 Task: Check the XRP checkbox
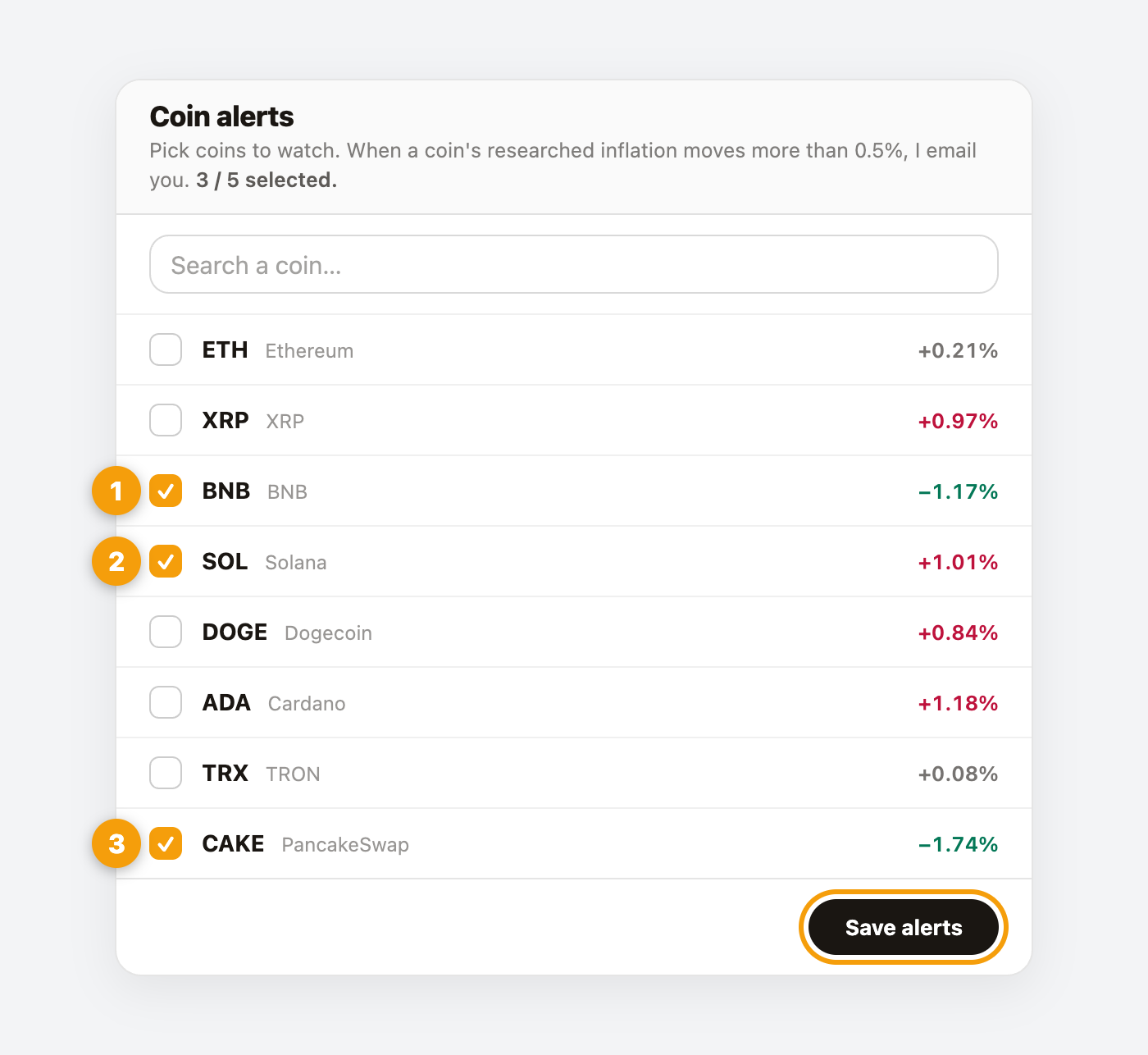(x=166, y=420)
